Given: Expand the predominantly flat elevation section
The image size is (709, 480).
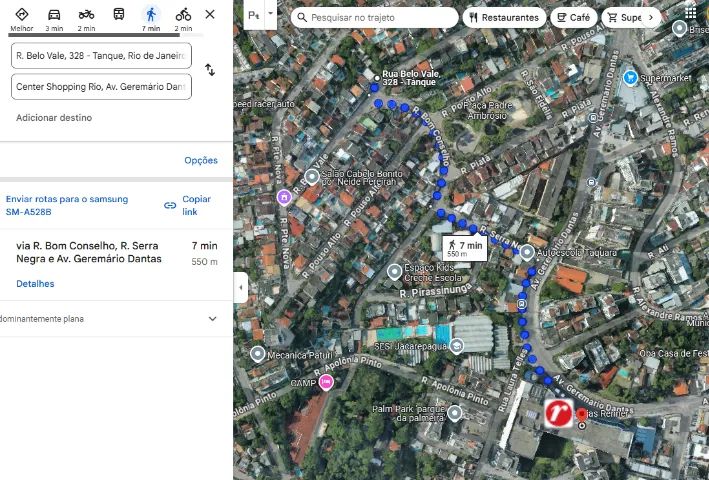Looking at the screenshot, I should pos(212,319).
